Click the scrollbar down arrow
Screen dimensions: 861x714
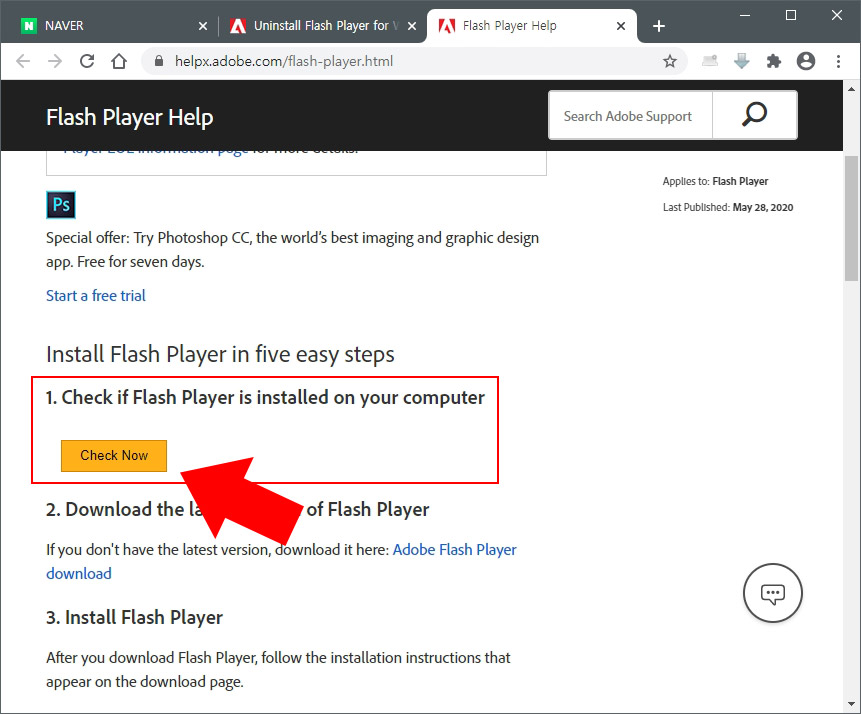coord(852,704)
